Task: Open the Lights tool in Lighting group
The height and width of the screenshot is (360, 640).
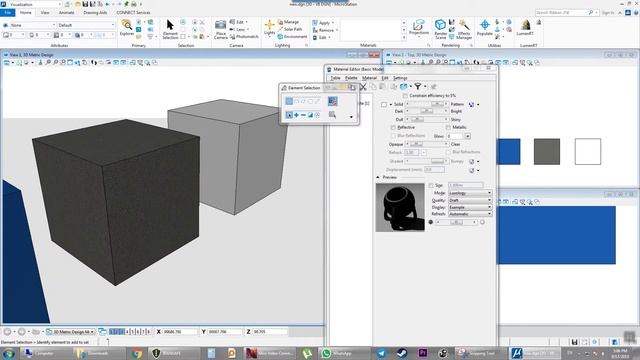Action: tap(269, 28)
